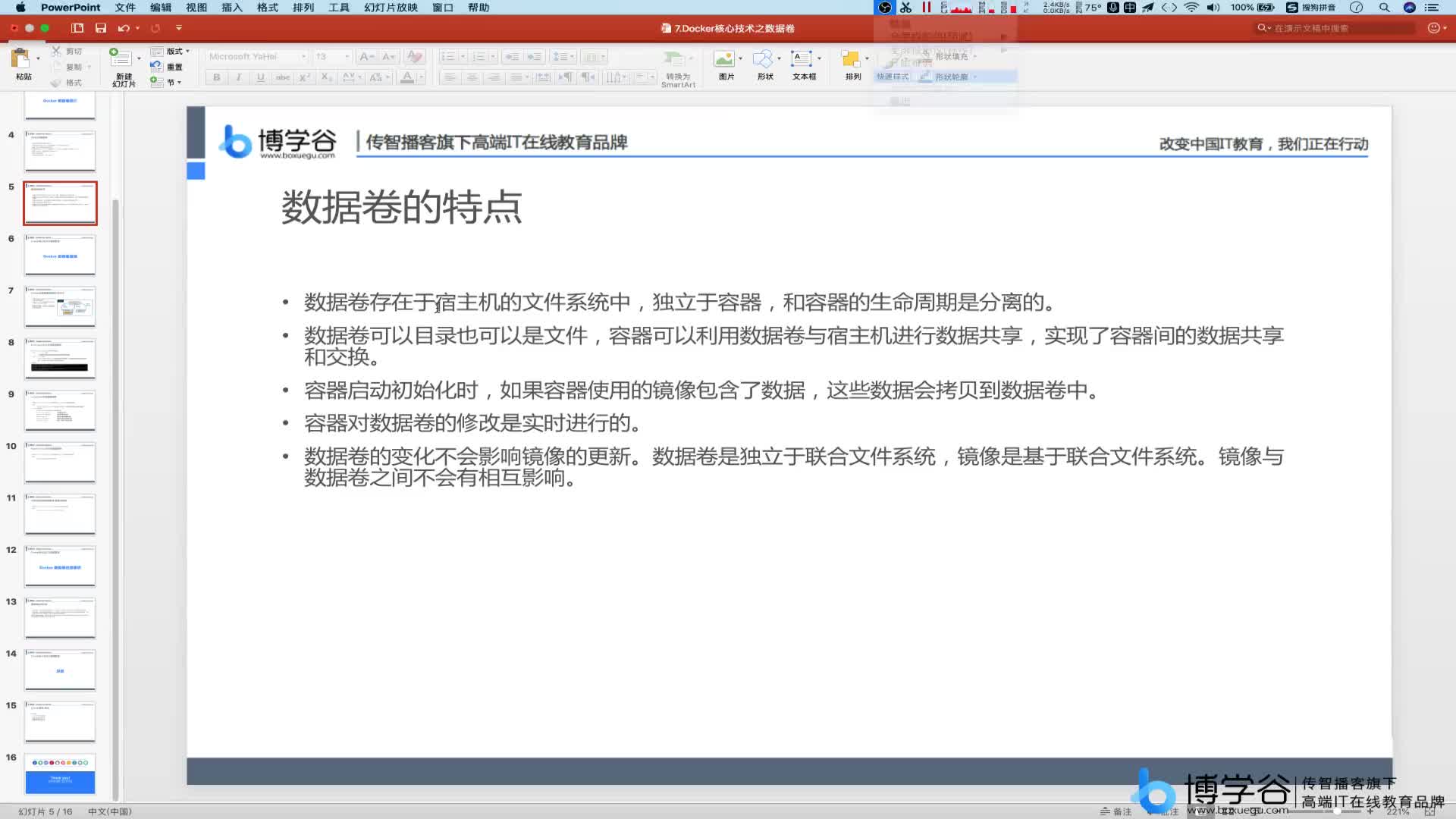Increase the list indent level
This screenshot has width=1456, height=819.
535,57
